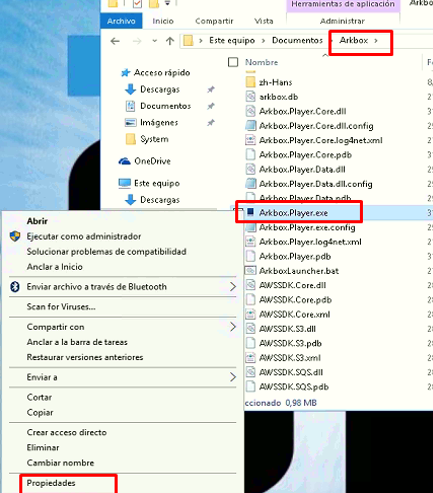Open the Archivo tab

121,21
